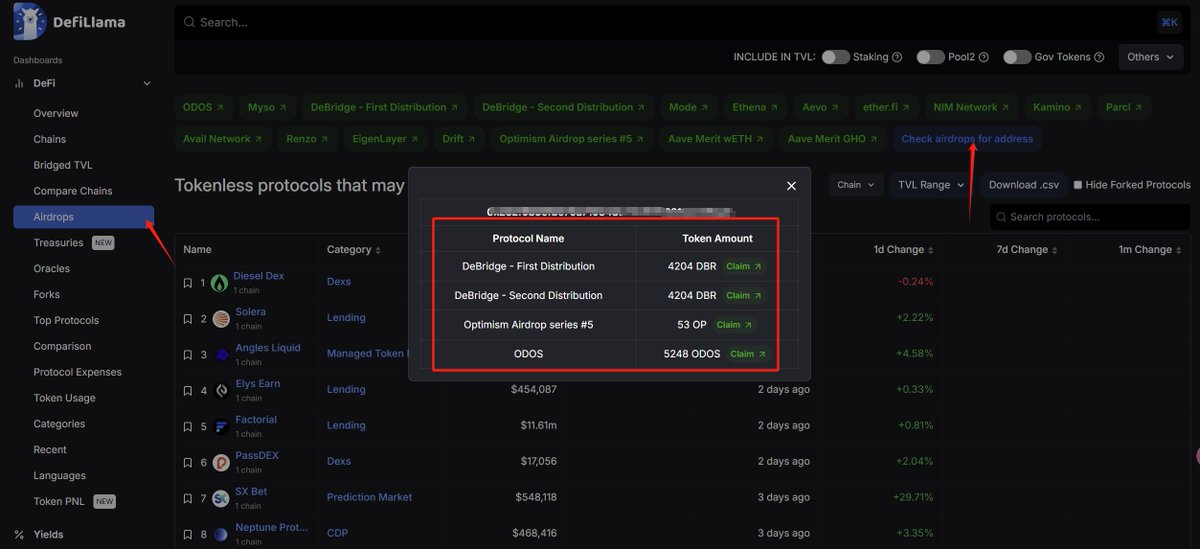Sort by 1d Change column

pyautogui.click(x=903, y=250)
